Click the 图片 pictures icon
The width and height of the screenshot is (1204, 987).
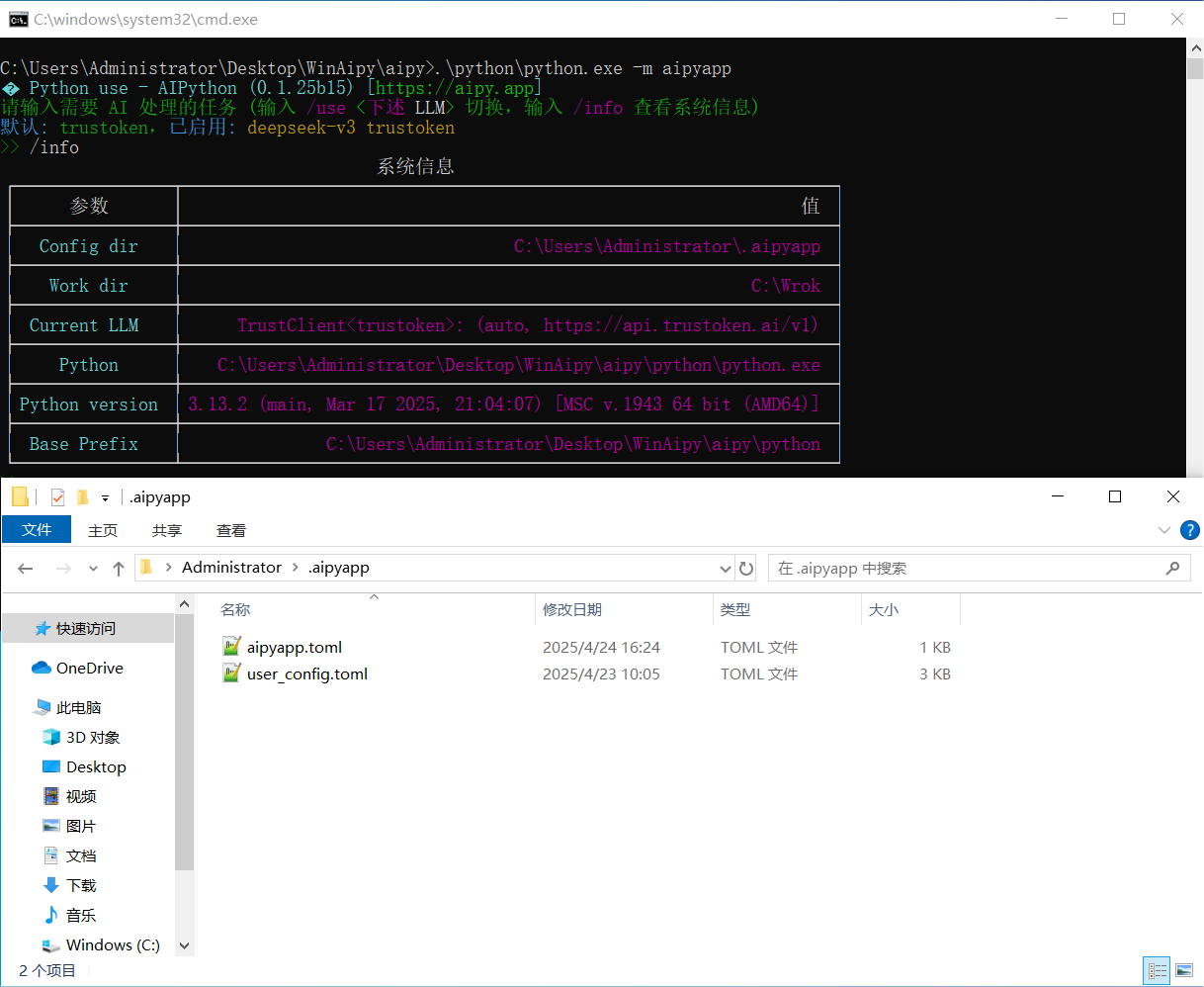51,826
